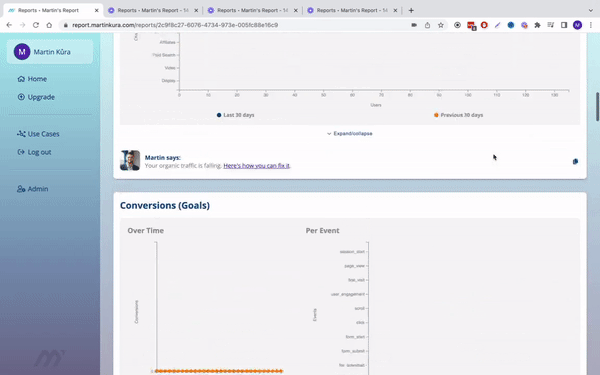Click the purple-orange round extension icon
600x375 pixels.
click(x=524, y=25)
